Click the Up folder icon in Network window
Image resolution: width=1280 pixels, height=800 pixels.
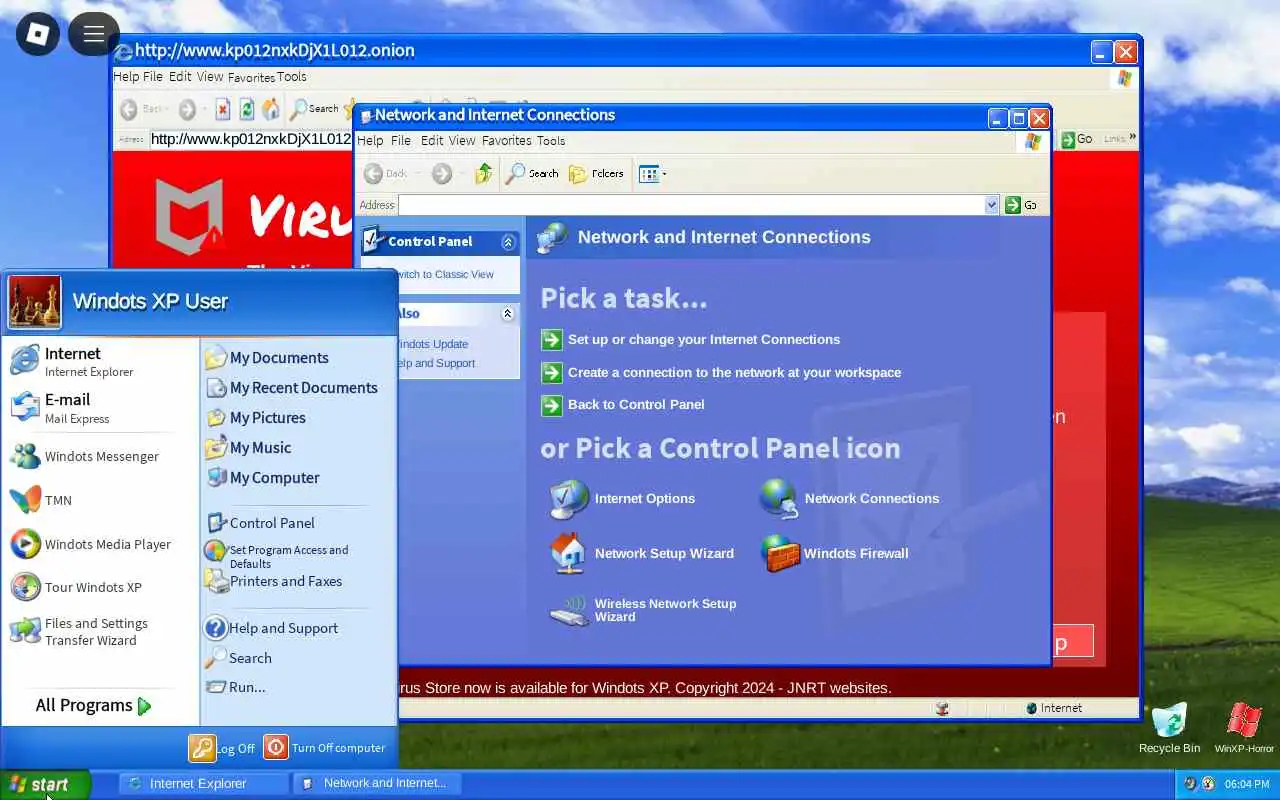[x=484, y=174]
